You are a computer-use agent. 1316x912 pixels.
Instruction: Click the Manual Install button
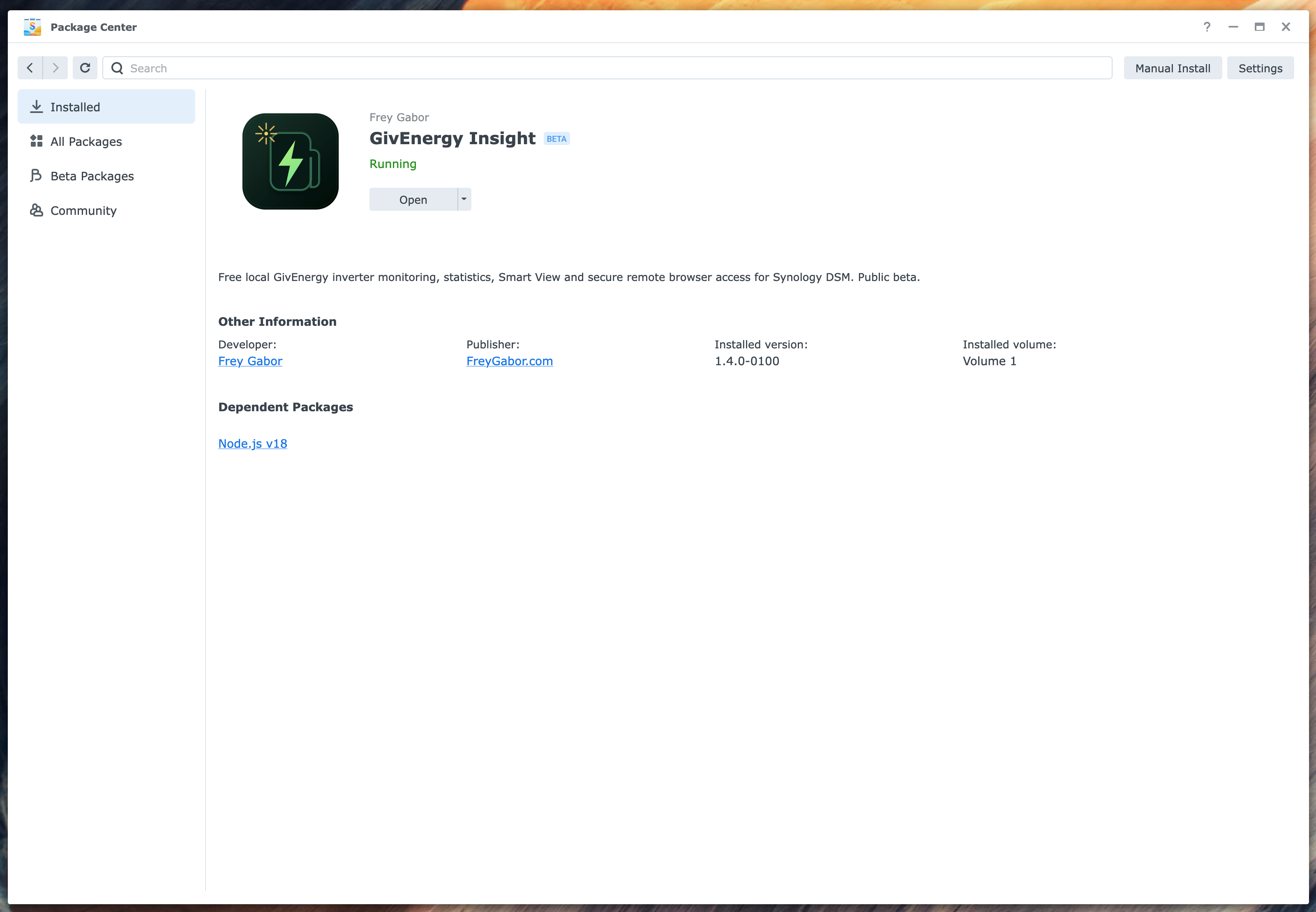[1173, 68]
